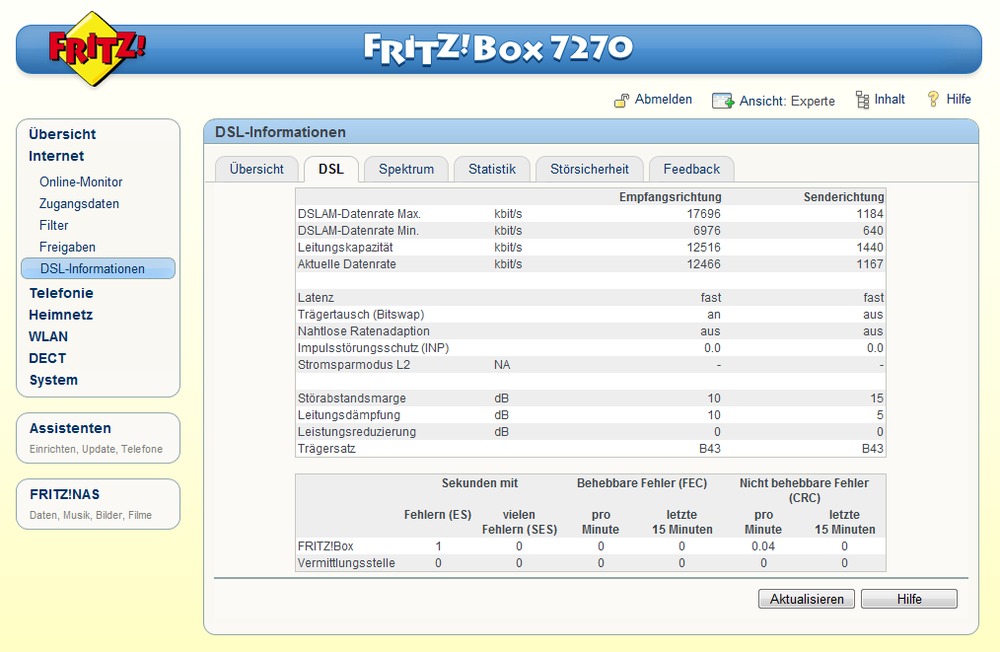
Task: Click the FRITZ!Box 7270 title
Action: pos(498,48)
